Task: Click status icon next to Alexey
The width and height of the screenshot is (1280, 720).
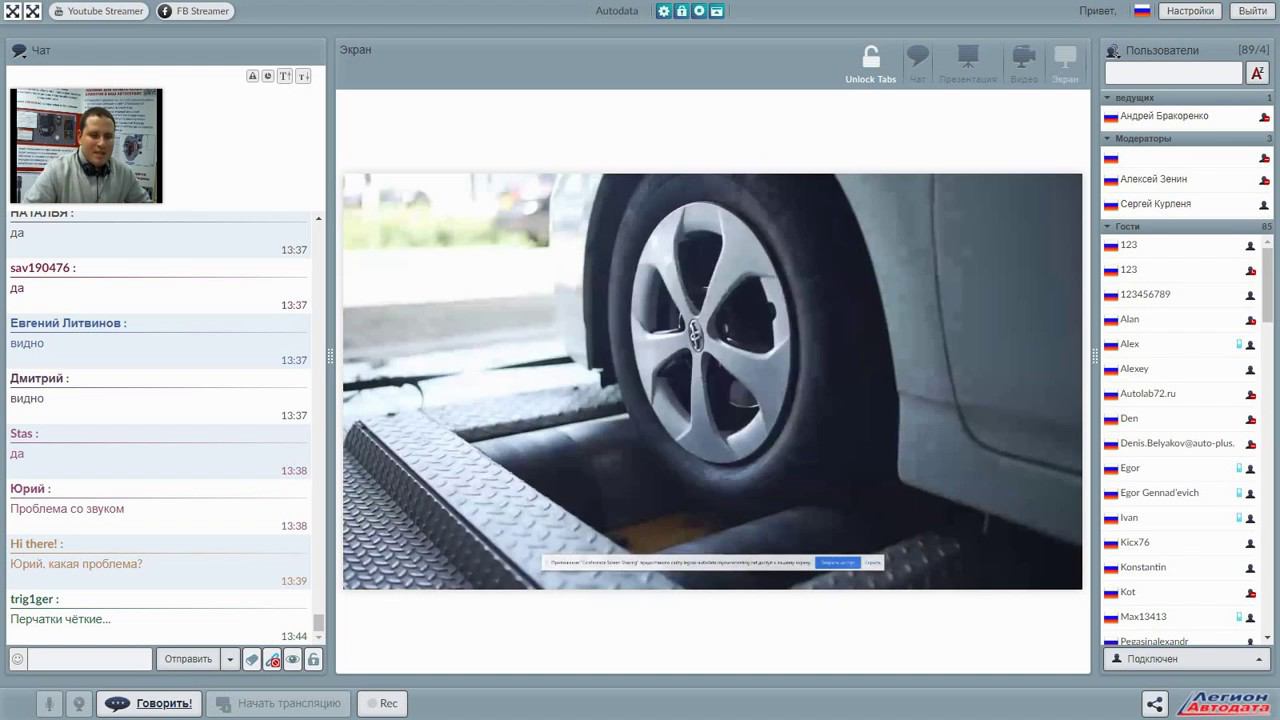Action: (1250, 370)
